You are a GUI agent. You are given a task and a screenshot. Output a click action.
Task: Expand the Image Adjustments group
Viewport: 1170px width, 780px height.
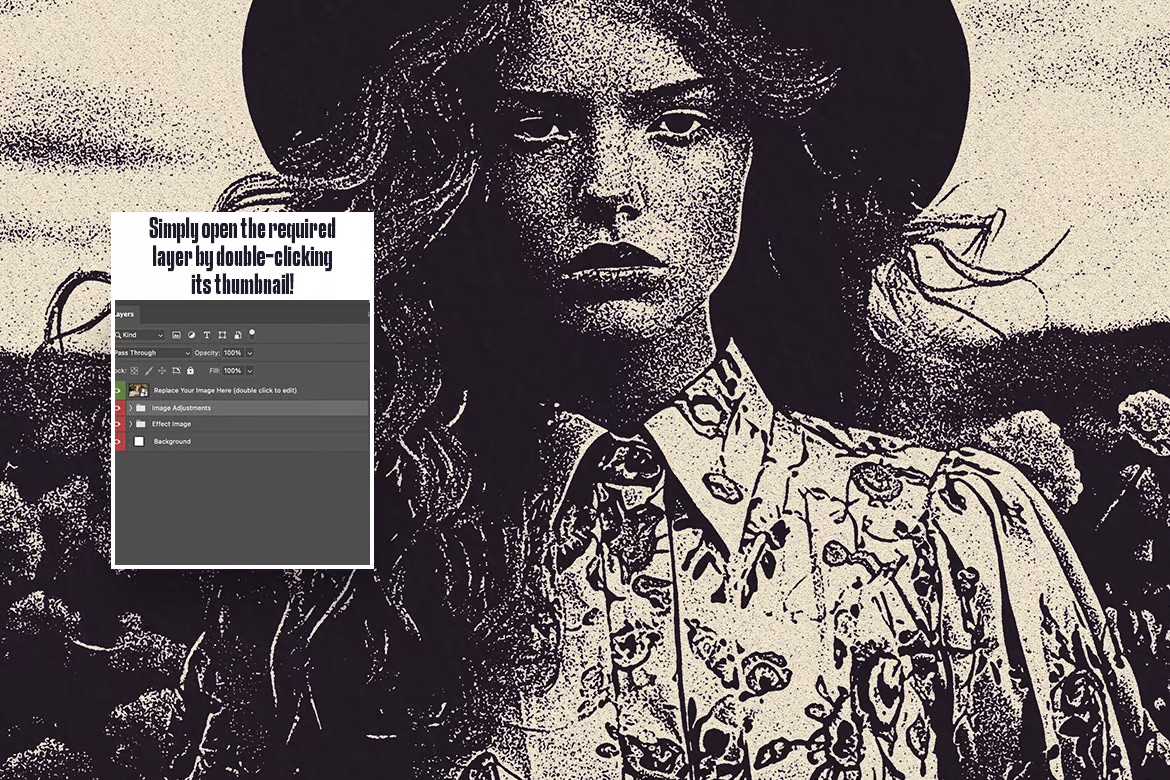(x=130, y=408)
